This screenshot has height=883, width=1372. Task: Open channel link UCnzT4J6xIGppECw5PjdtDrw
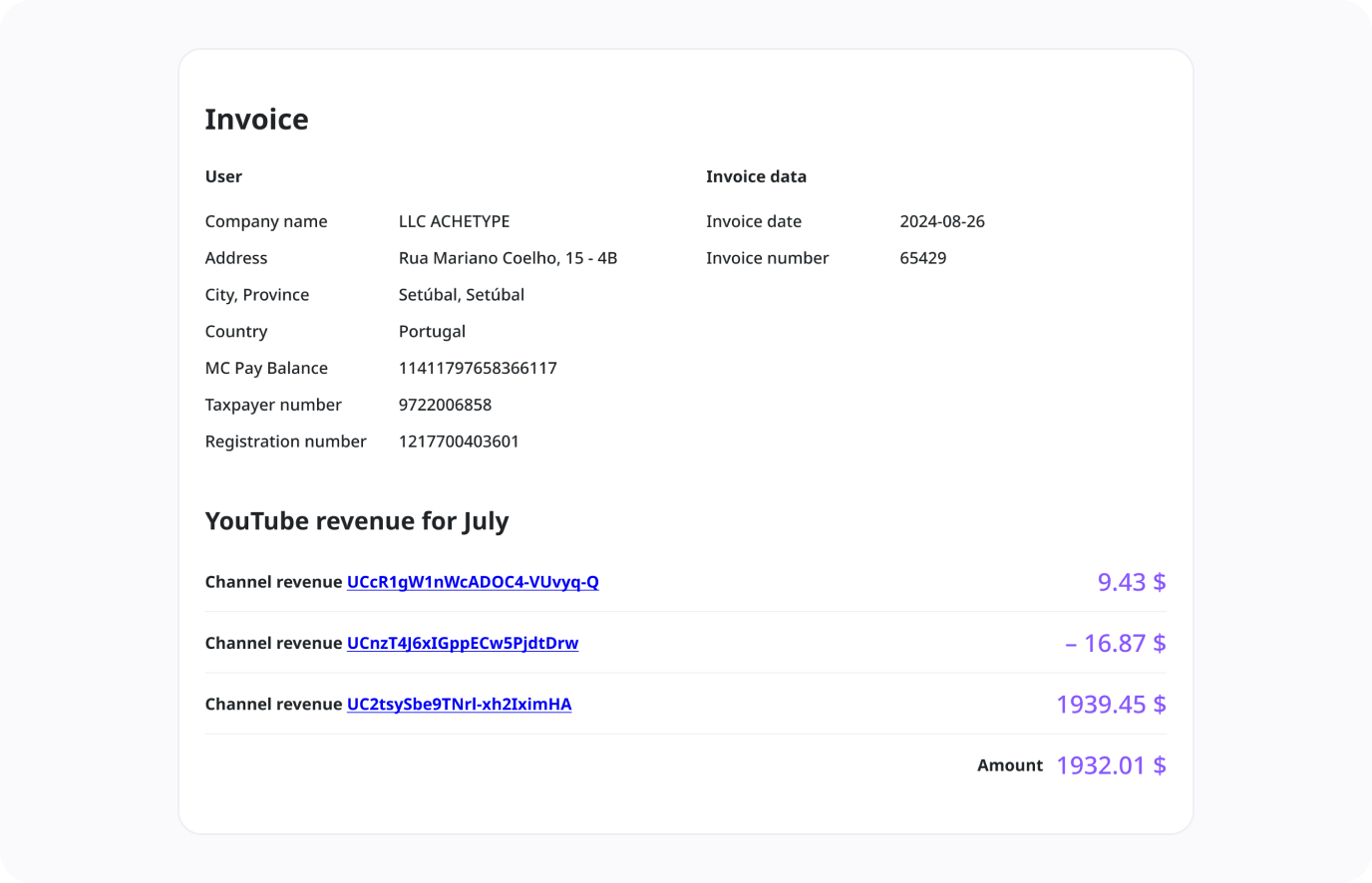[x=463, y=643]
